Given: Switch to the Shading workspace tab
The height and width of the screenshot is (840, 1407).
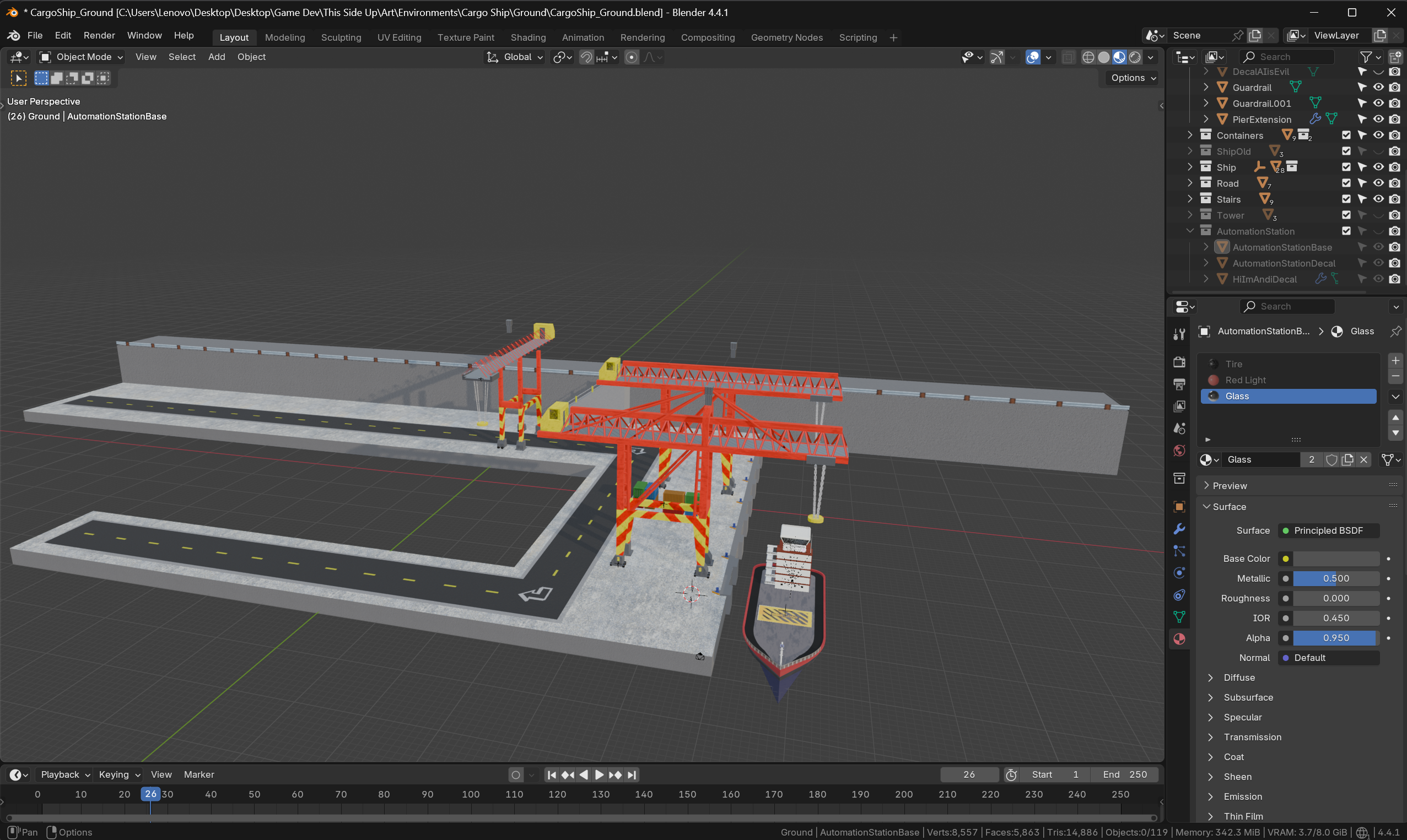Looking at the screenshot, I should click(x=528, y=37).
